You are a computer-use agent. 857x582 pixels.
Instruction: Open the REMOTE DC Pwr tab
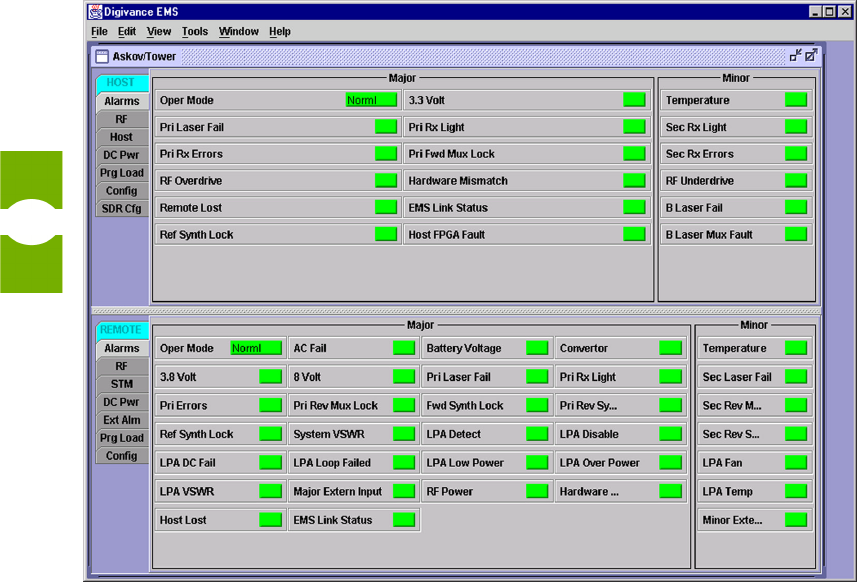pos(122,402)
